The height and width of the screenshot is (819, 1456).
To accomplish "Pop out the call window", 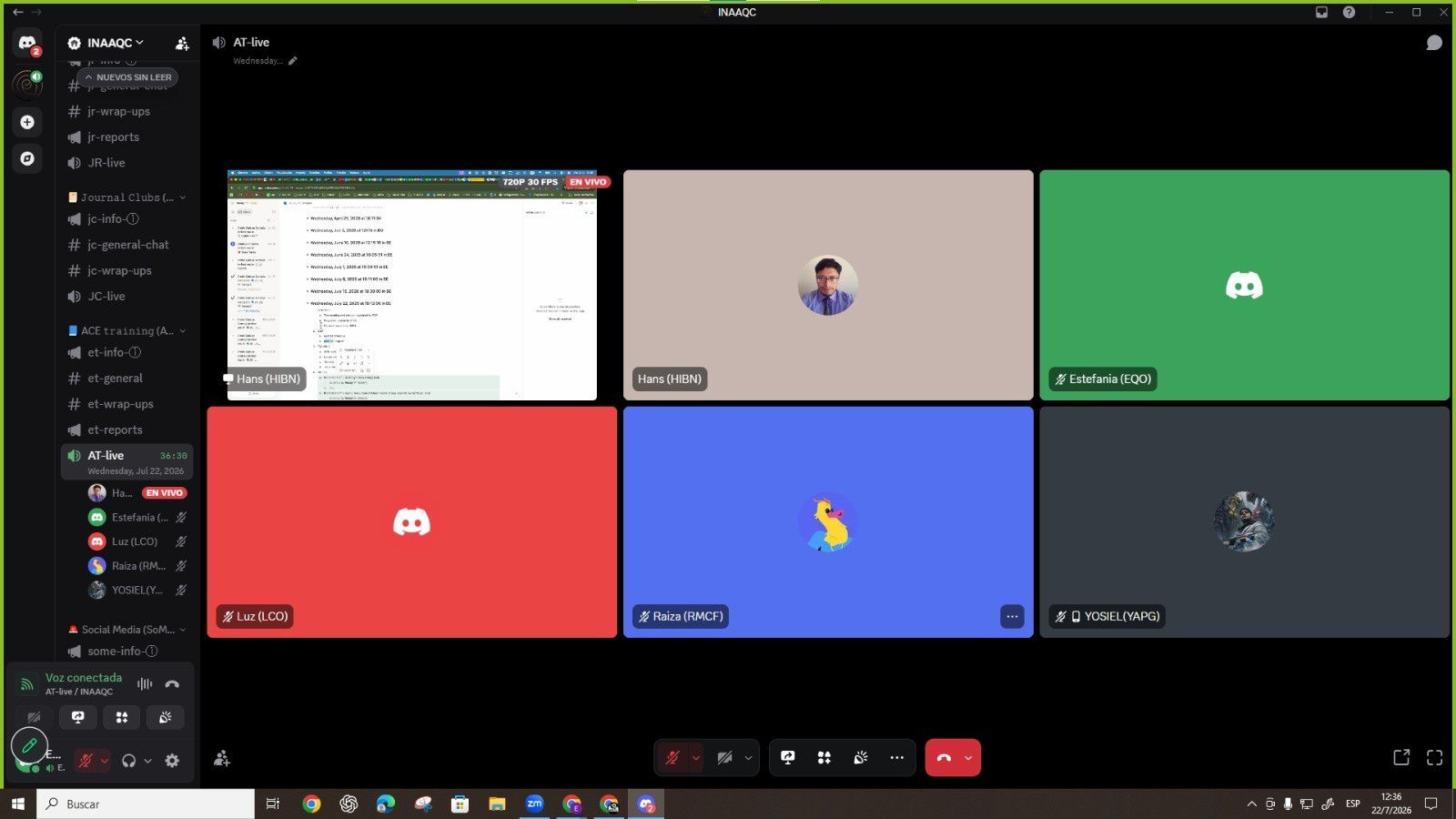I will (1401, 757).
